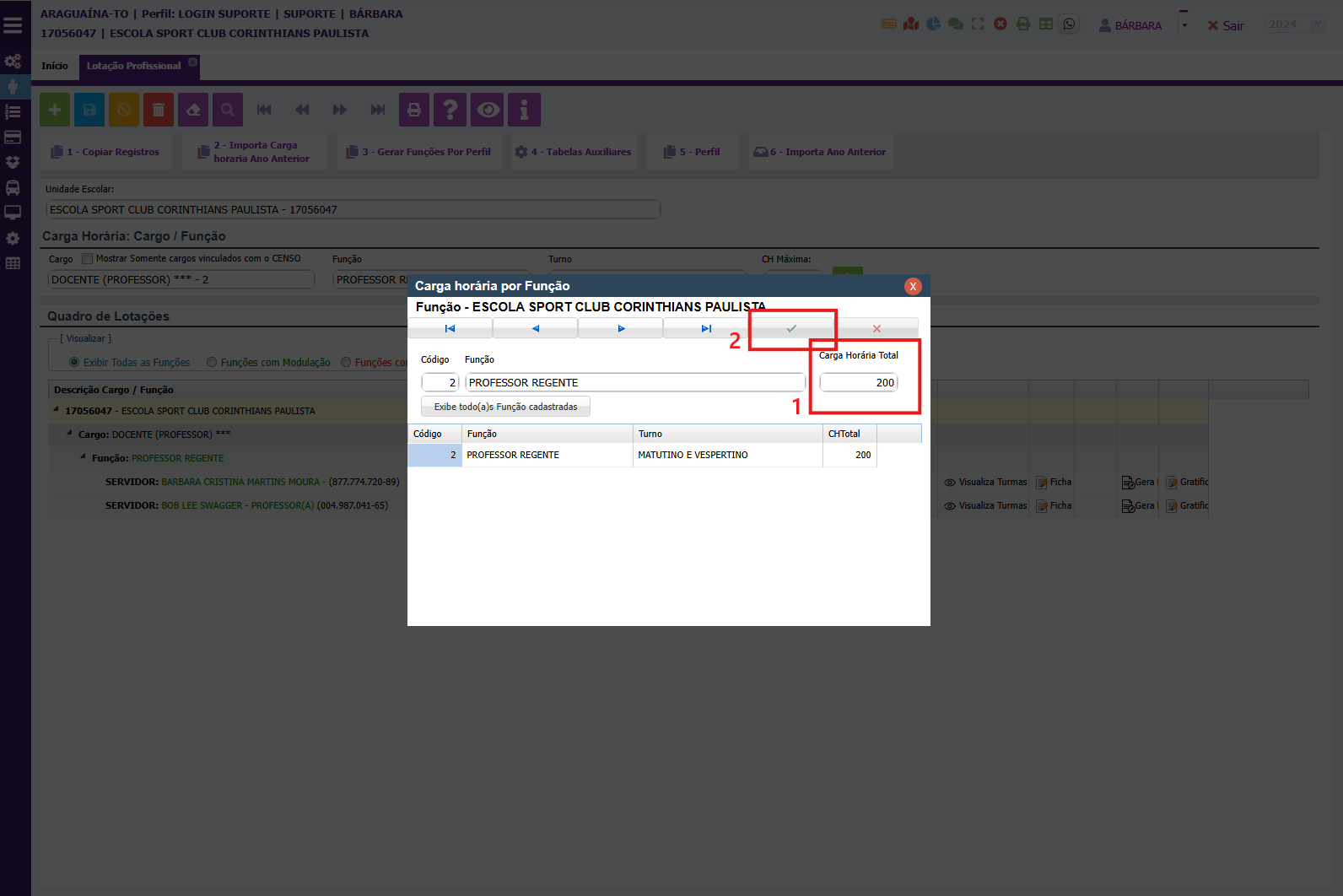Collapse the 'Cargo: DOCENTE (PROFESSOR)' tree node
This screenshot has width=1343, height=896.
tap(70, 434)
